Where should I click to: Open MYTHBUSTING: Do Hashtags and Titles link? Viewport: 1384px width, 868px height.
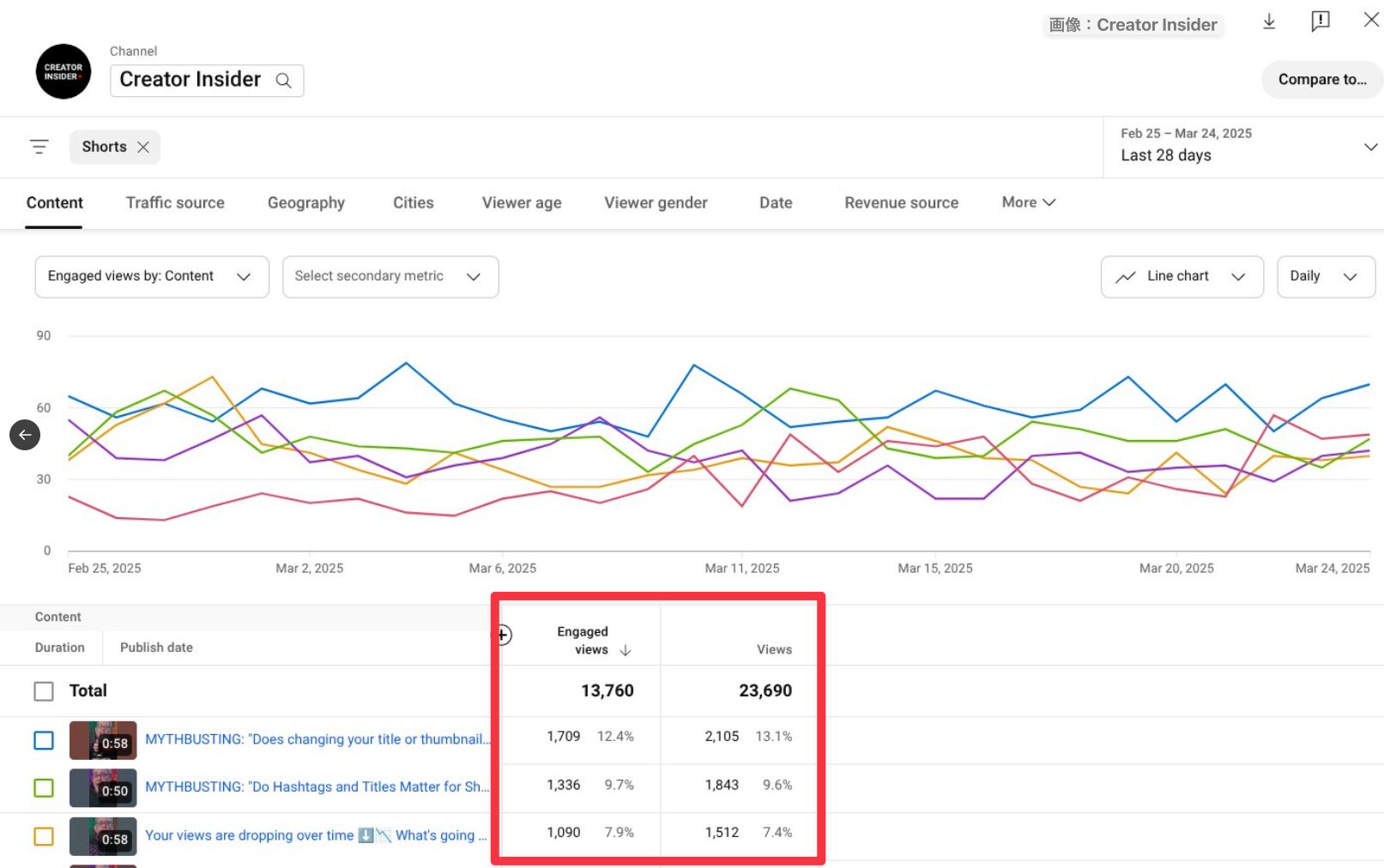pos(317,787)
